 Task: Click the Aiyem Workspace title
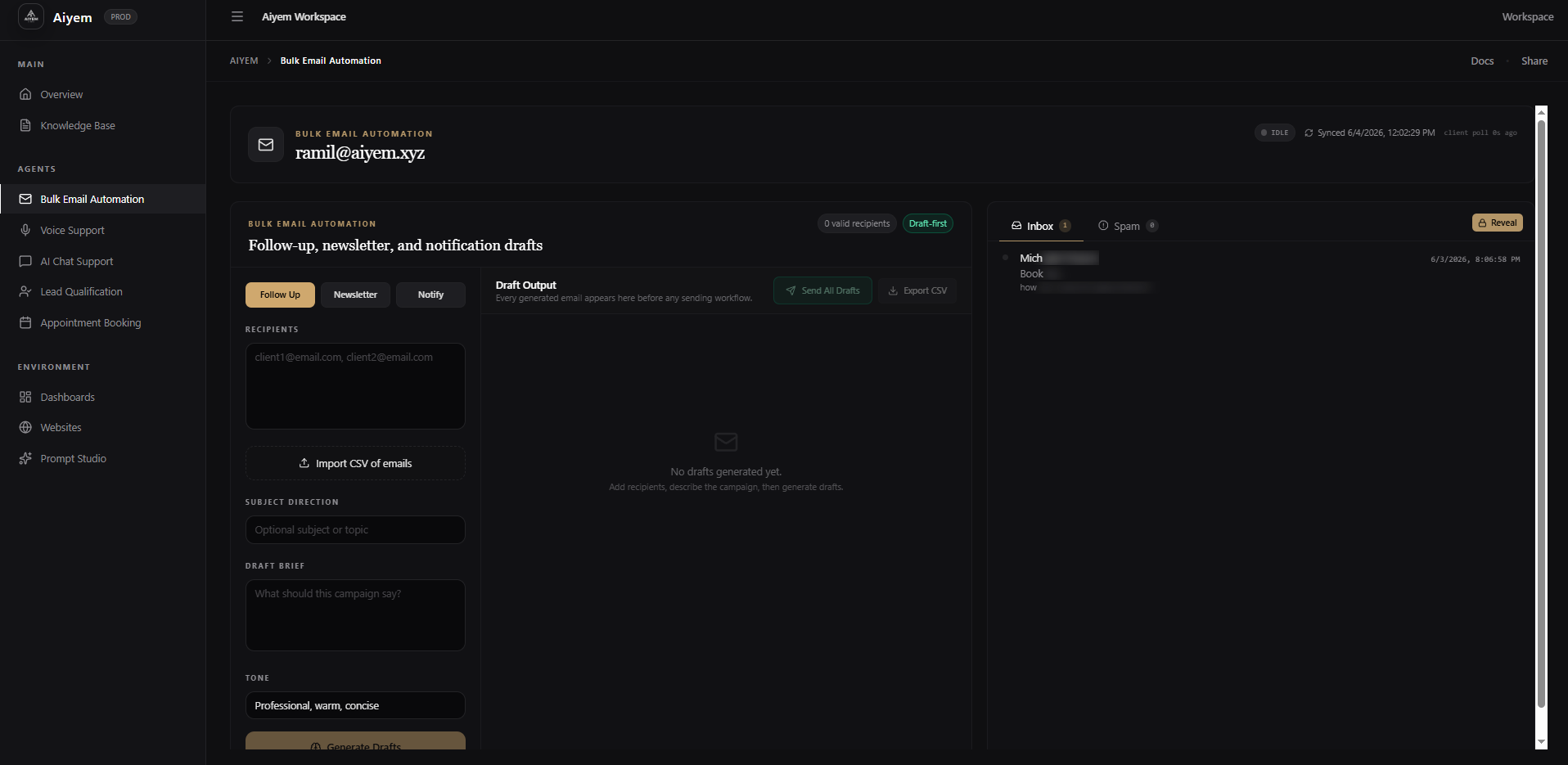coord(304,16)
